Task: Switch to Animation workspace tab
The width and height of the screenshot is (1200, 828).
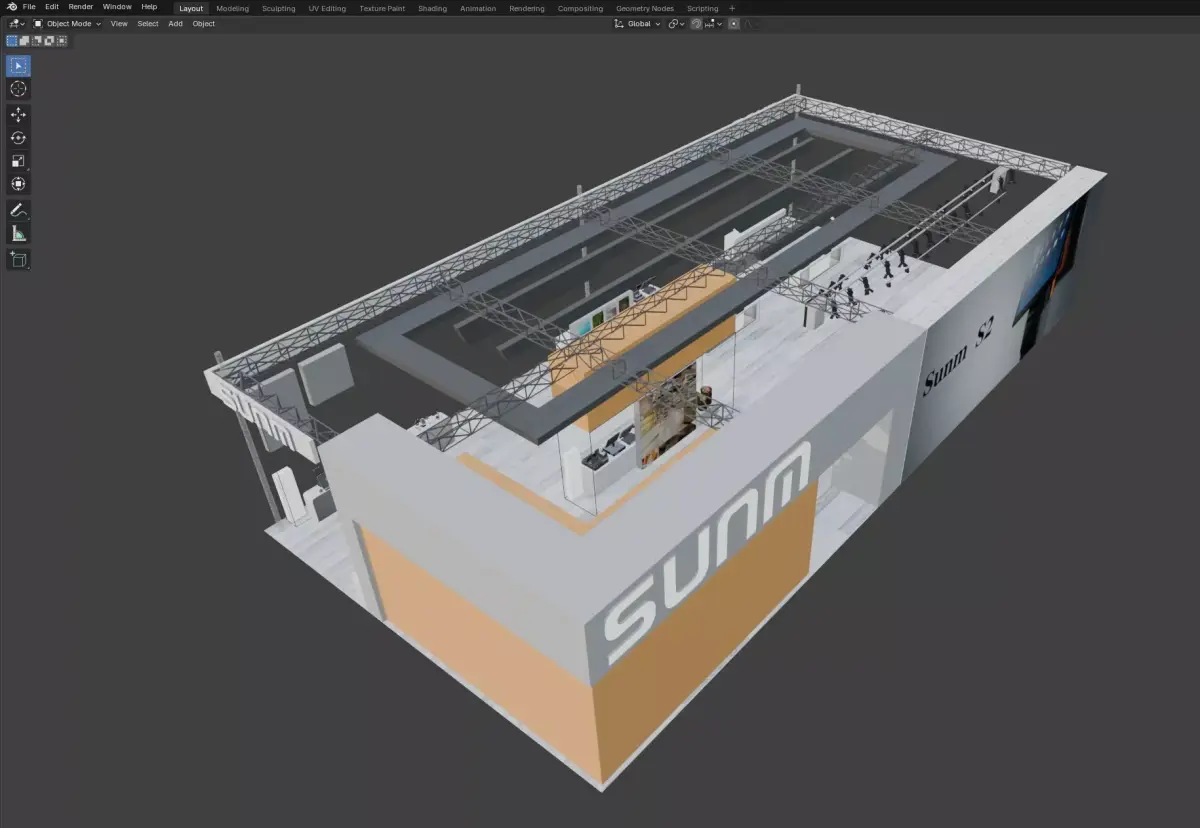Action: point(478,8)
